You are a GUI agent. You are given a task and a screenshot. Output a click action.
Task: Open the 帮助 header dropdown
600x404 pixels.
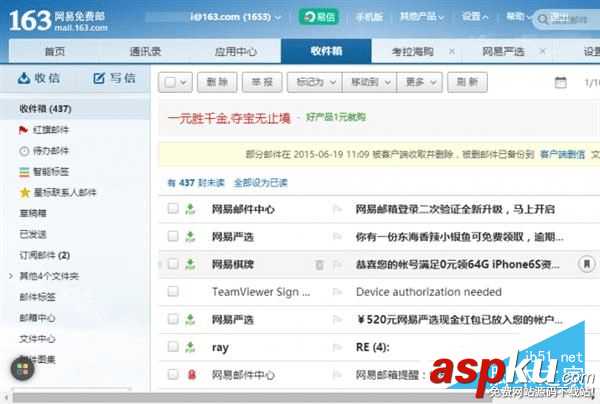coord(519,17)
